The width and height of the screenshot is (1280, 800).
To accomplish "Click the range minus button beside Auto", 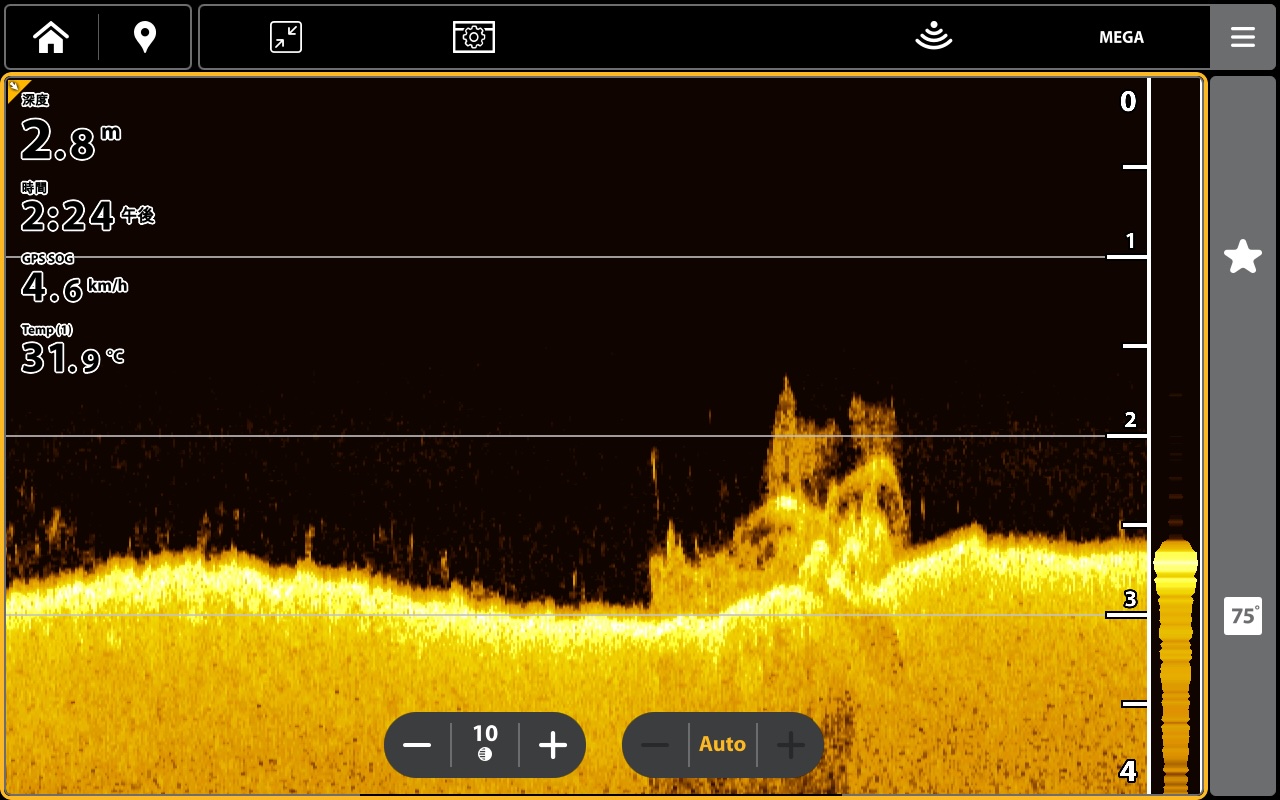I will click(655, 745).
